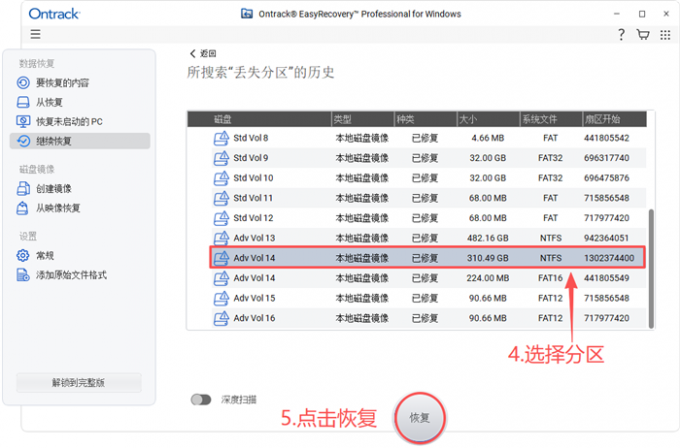Click the drive icon of 310.49 GB Adv Vol 14

click(x=221, y=258)
